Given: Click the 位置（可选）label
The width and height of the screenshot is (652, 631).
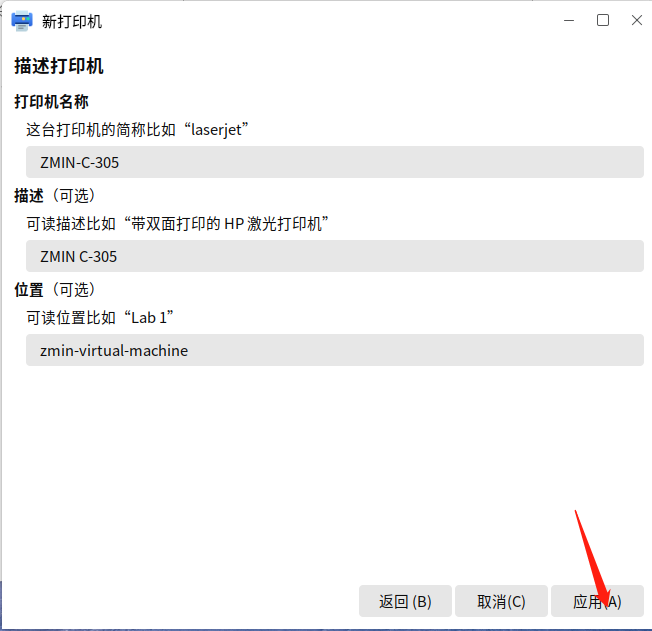Looking at the screenshot, I should coord(54,290).
